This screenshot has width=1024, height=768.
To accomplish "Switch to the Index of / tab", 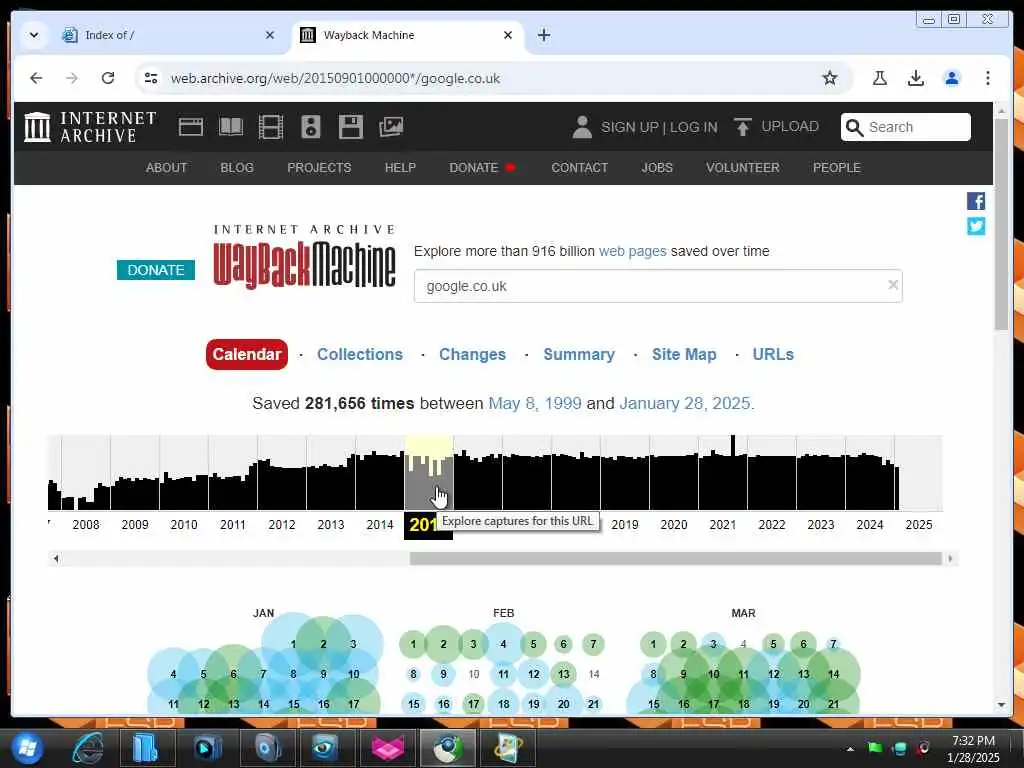I will (170, 35).
